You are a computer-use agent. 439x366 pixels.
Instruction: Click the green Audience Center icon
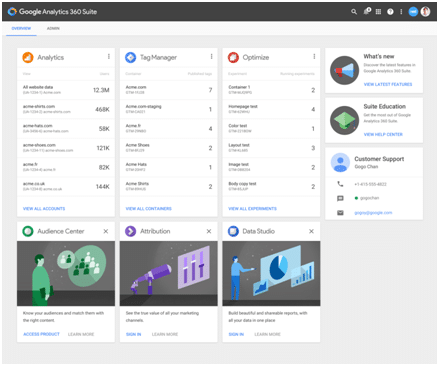point(28,231)
